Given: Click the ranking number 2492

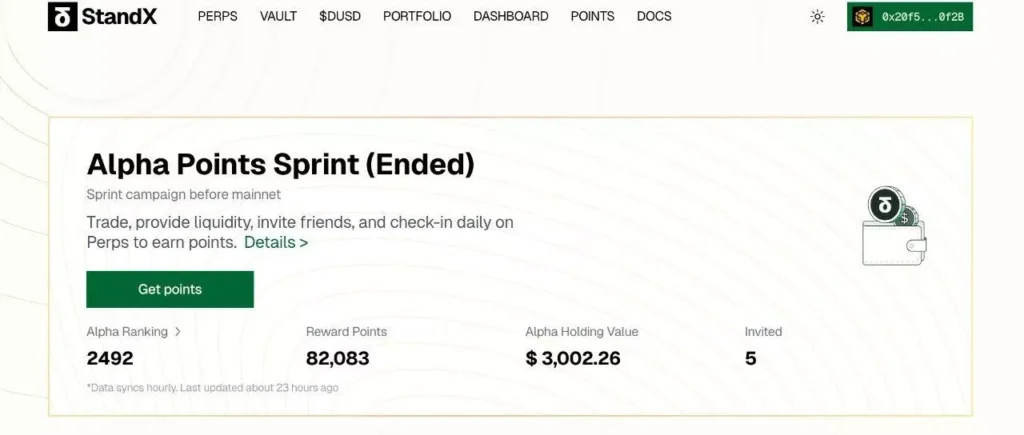Looking at the screenshot, I should (x=110, y=358).
